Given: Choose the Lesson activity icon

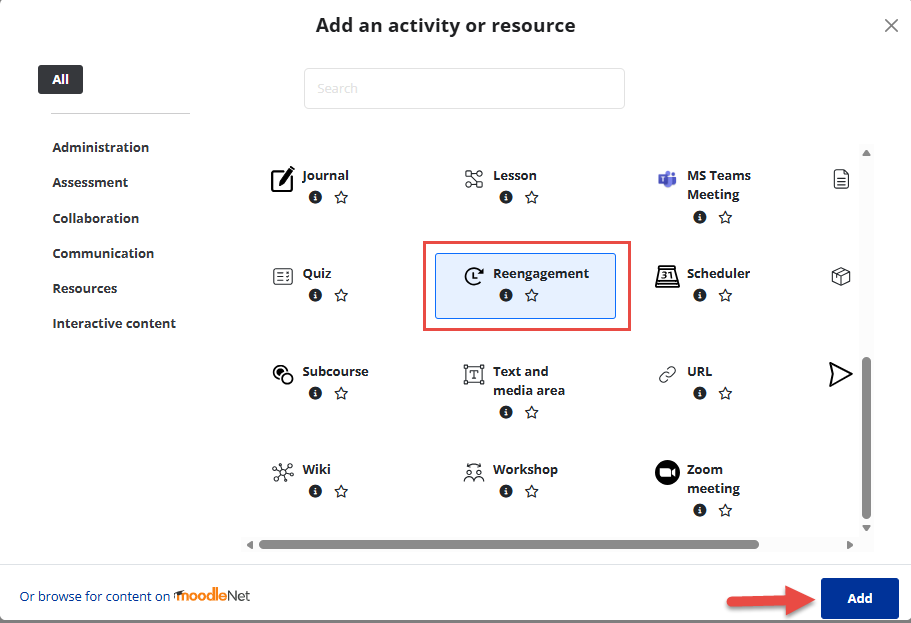Looking at the screenshot, I should point(474,179).
